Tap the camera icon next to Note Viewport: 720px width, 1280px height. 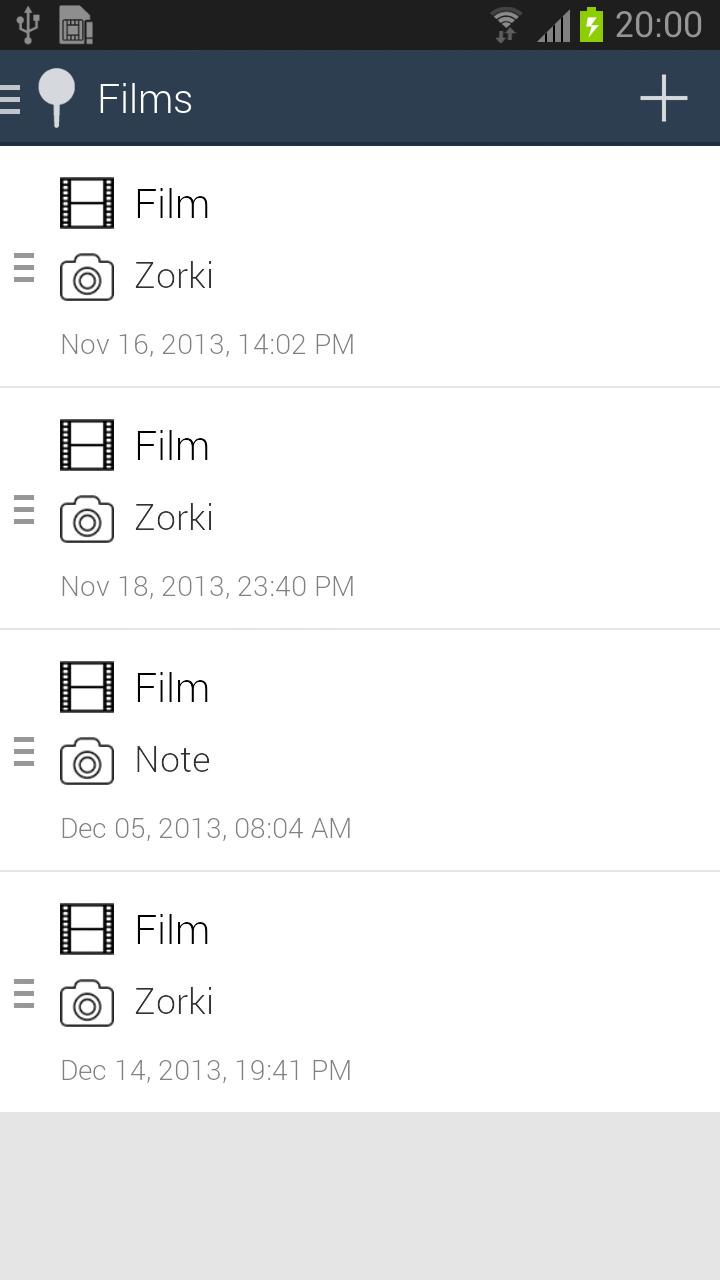click(x=87, y=761)
